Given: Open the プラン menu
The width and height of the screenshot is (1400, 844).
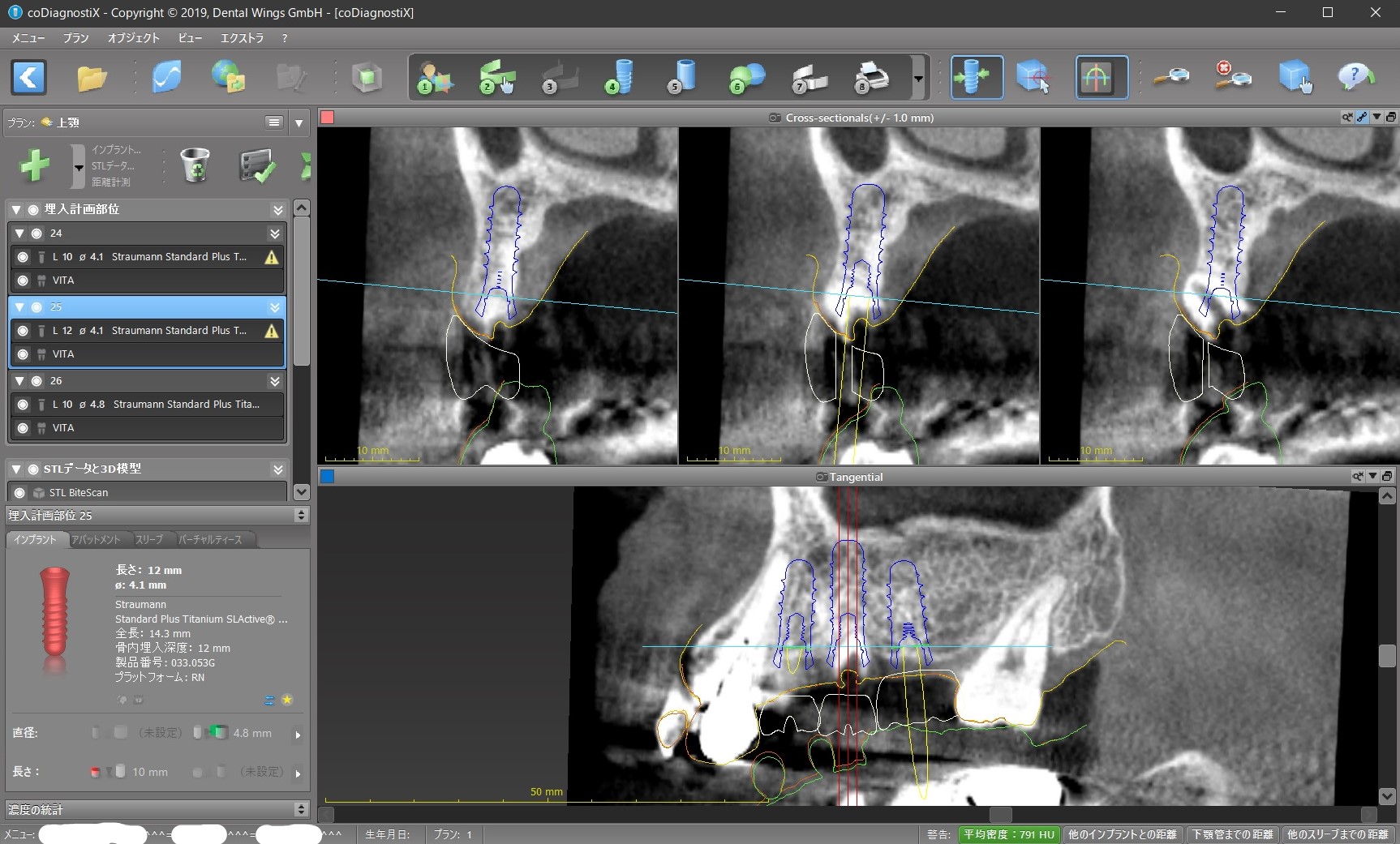Looking at the screenshot, I should [75, 38].
